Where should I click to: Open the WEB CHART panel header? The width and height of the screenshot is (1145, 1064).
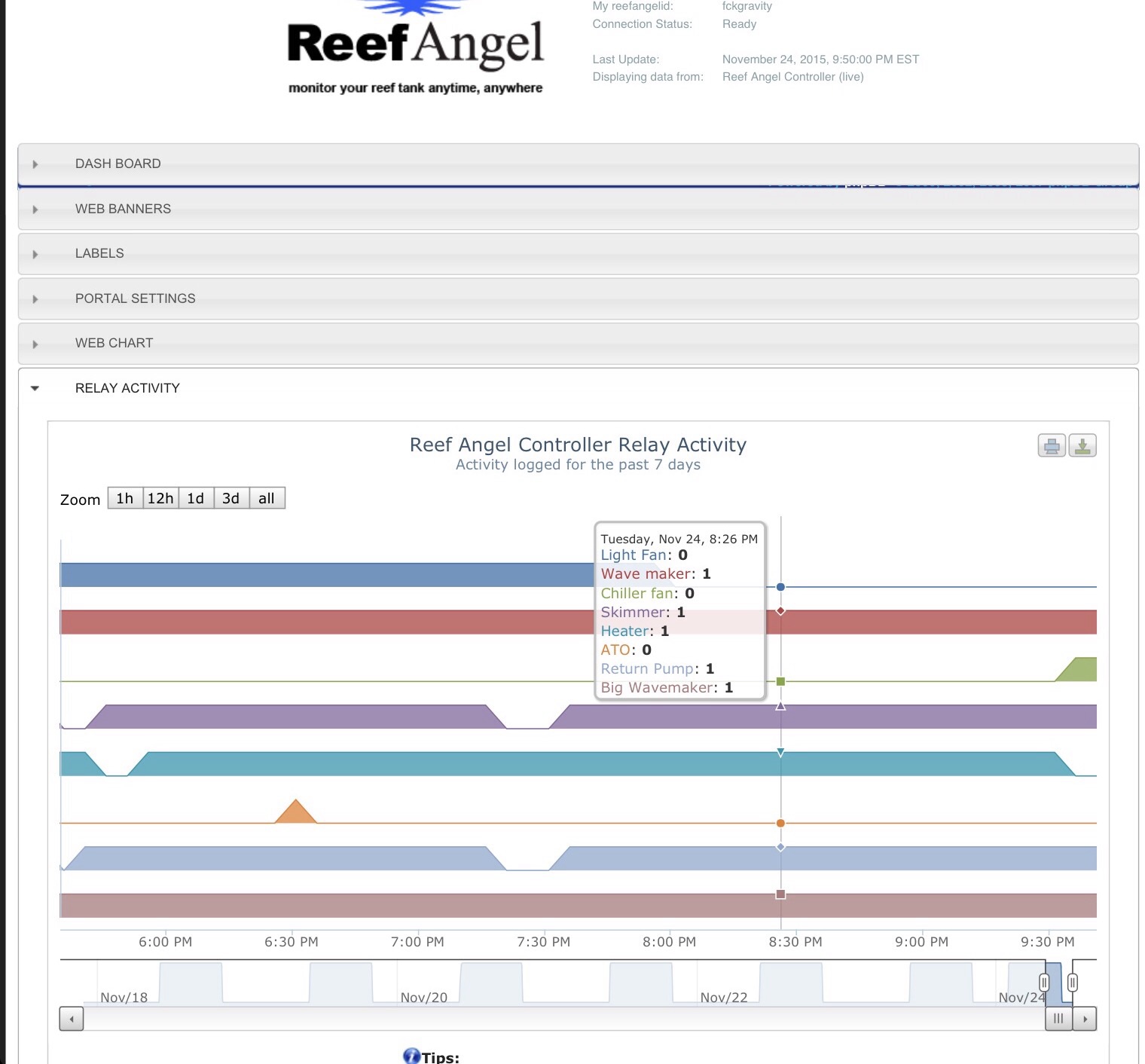pos(578,344)
